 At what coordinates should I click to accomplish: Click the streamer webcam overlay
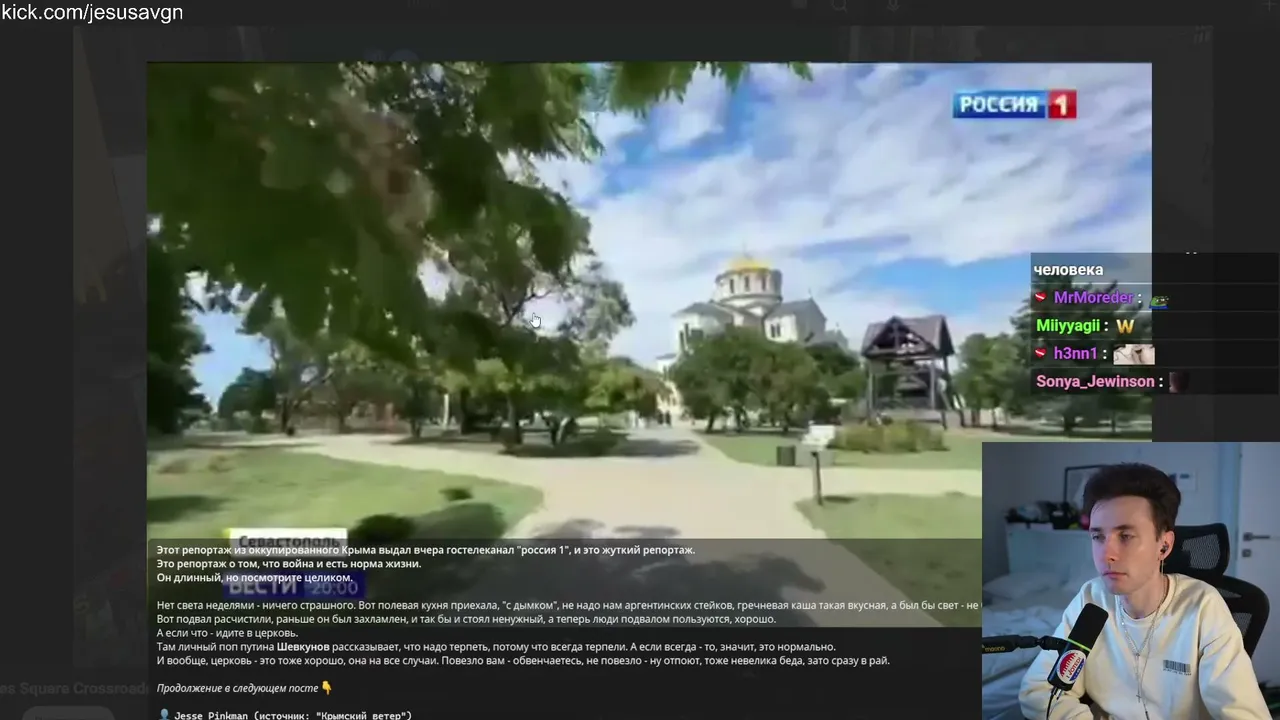click(x=1131, y=581)
